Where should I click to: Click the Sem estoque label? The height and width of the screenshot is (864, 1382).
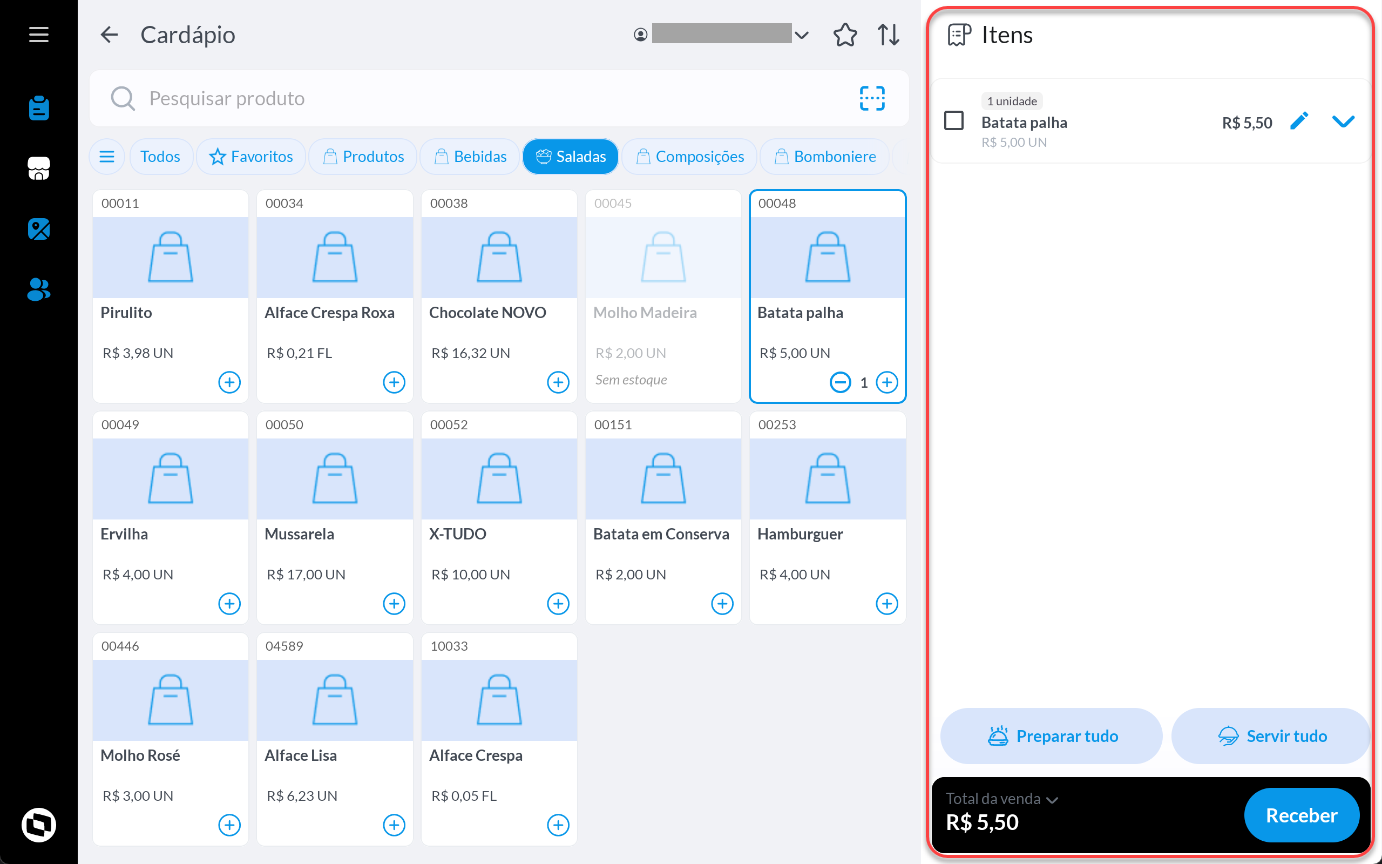[631, 380]
